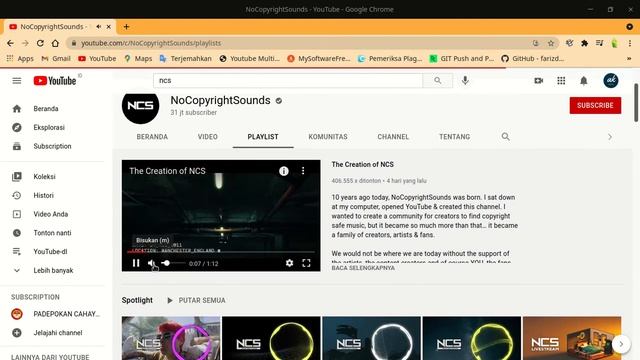640x360 pixels.
Task: Open a new browser tab
Action: [126, 27]
